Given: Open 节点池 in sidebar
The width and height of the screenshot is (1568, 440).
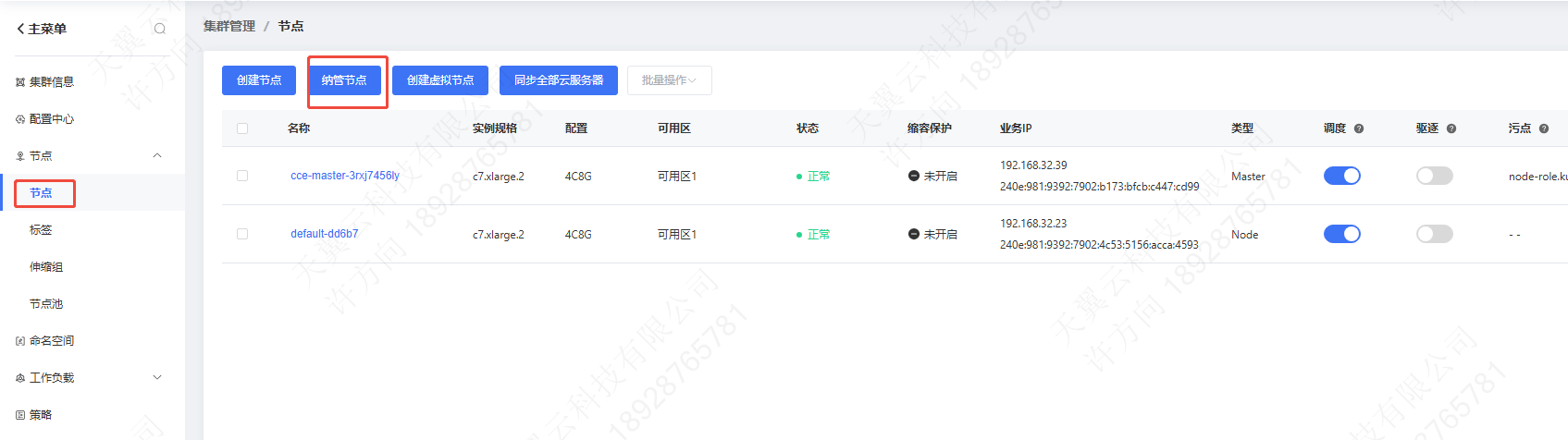Looking at the screenshot, I should pos(46,304).
